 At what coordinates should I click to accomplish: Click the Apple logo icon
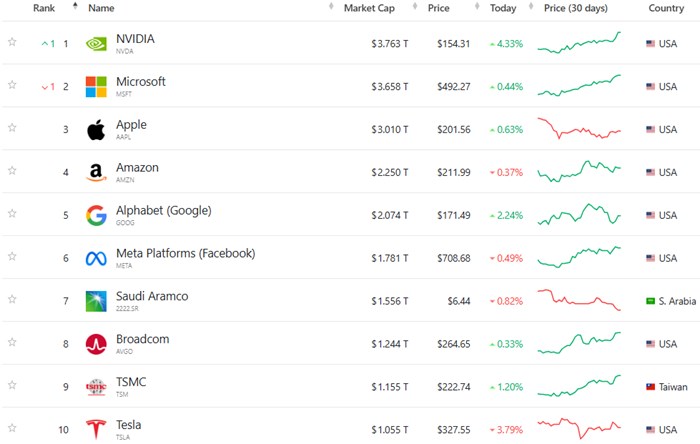point(96,130)
